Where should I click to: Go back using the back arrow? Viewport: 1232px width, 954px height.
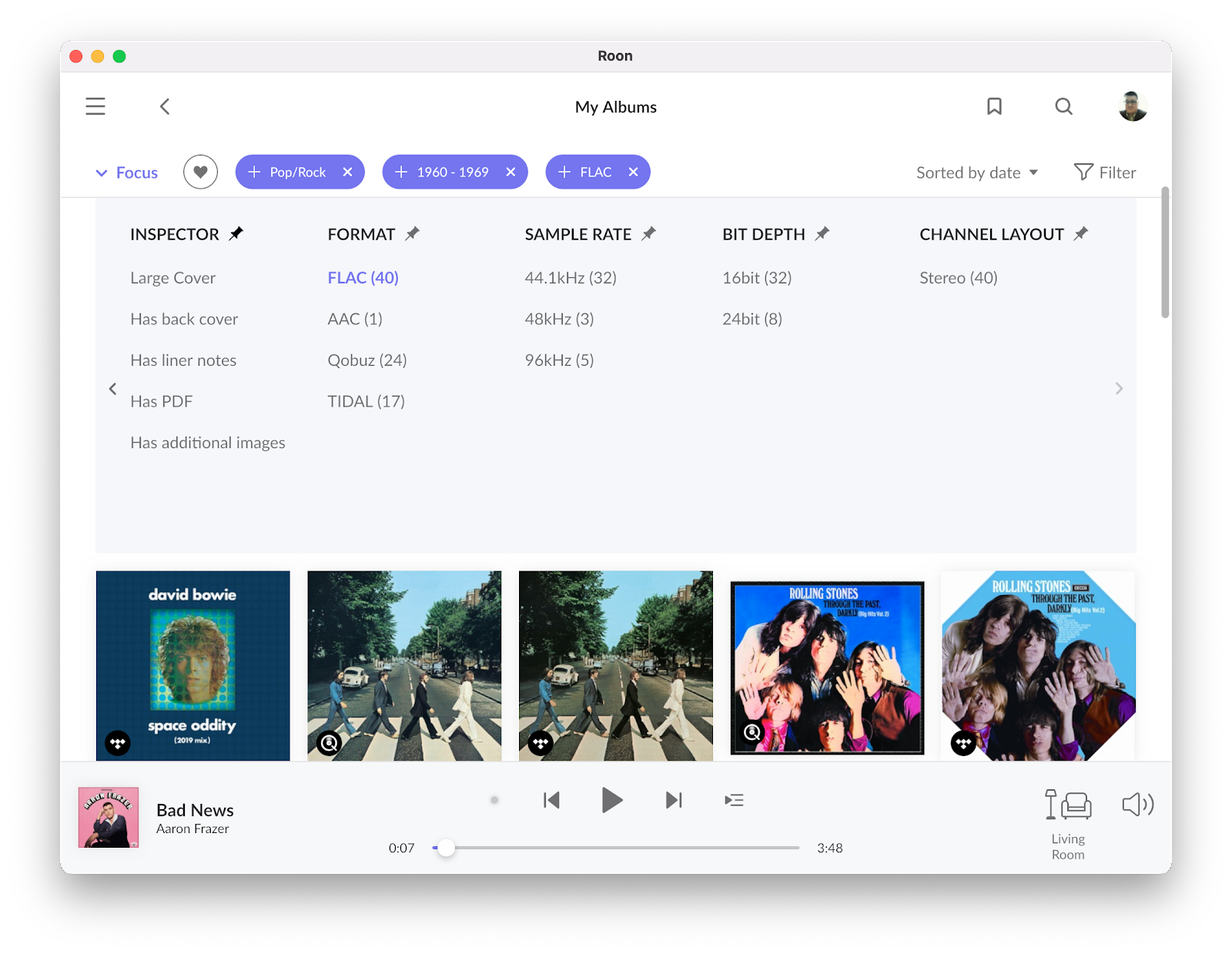(165, 106)
